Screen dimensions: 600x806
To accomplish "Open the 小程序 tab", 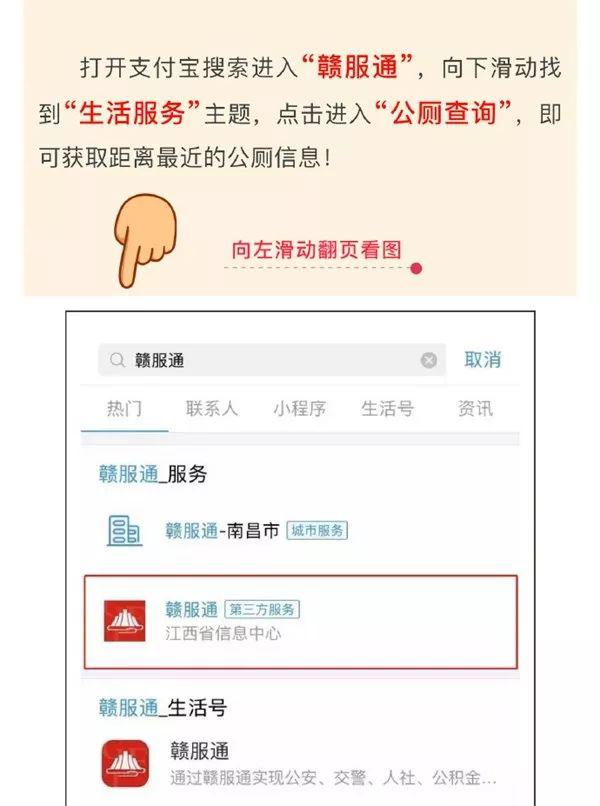I will (x=299, y=409).
